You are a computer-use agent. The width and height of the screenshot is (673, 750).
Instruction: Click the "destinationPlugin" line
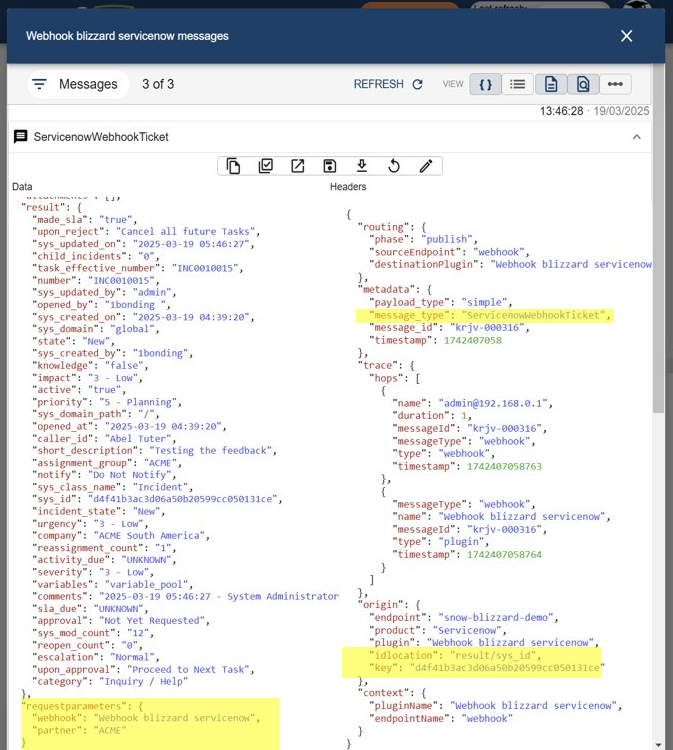click(510, 264)
